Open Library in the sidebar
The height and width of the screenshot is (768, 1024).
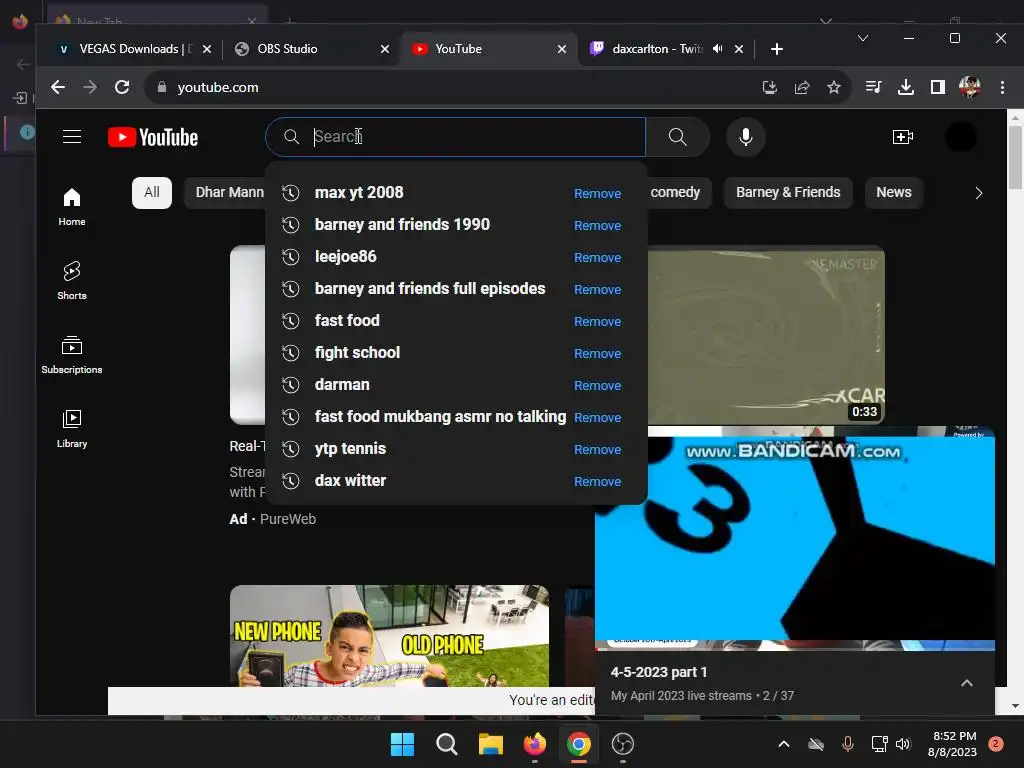pos(72,428)
